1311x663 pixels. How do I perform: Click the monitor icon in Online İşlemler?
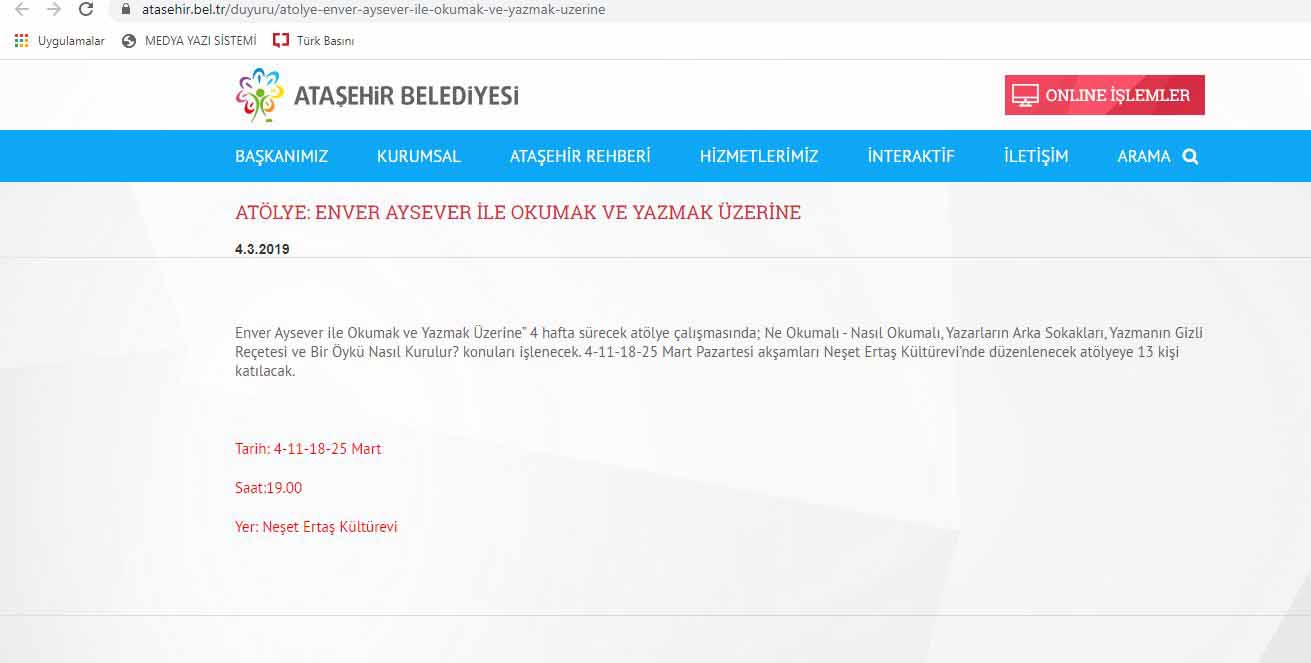(x=1025, y=95)
